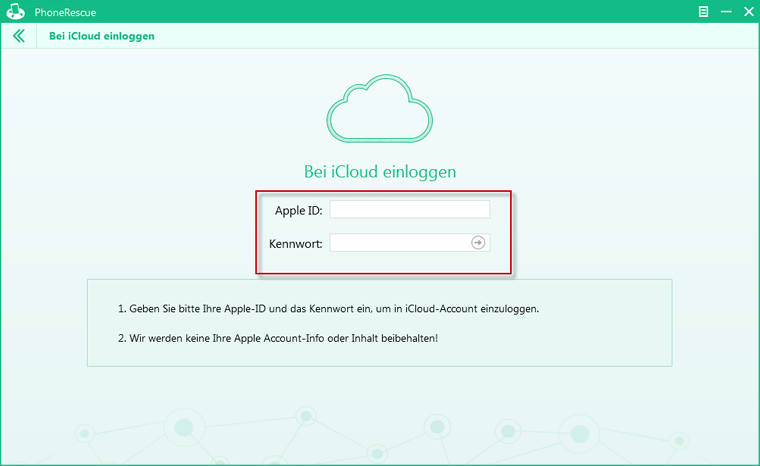Click the green 'Bei iCloud einloggen' heading
Viewport: 760px width, 466px height.
[380, 172]
